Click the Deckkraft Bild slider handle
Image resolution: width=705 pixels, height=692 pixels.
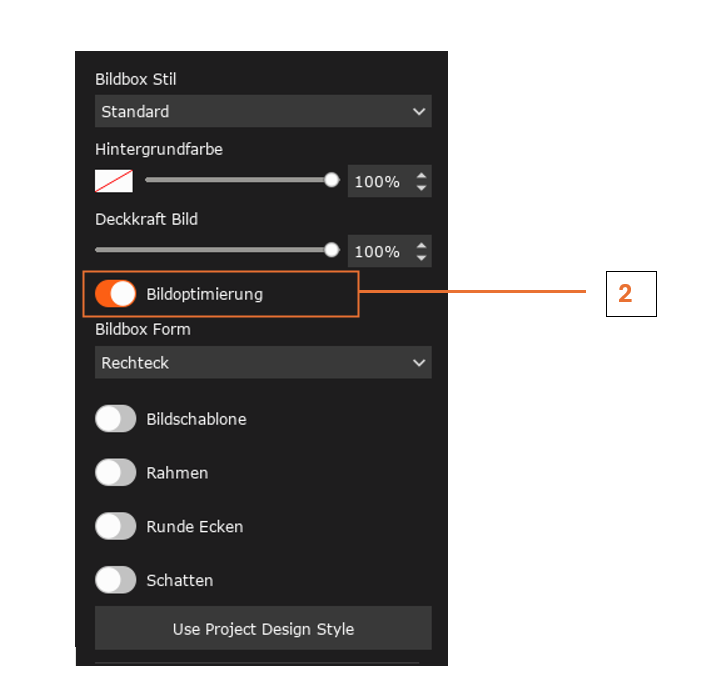(331, 250)
